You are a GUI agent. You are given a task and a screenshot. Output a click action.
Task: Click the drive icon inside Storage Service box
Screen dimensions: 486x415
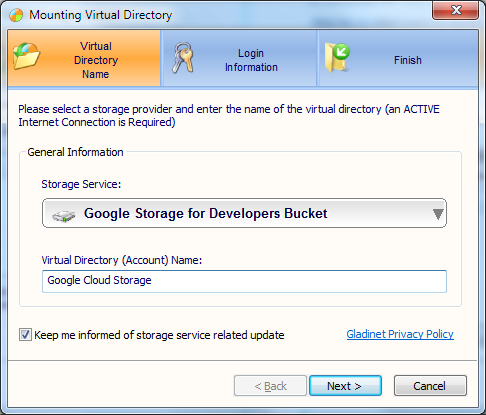click(64, 216)
